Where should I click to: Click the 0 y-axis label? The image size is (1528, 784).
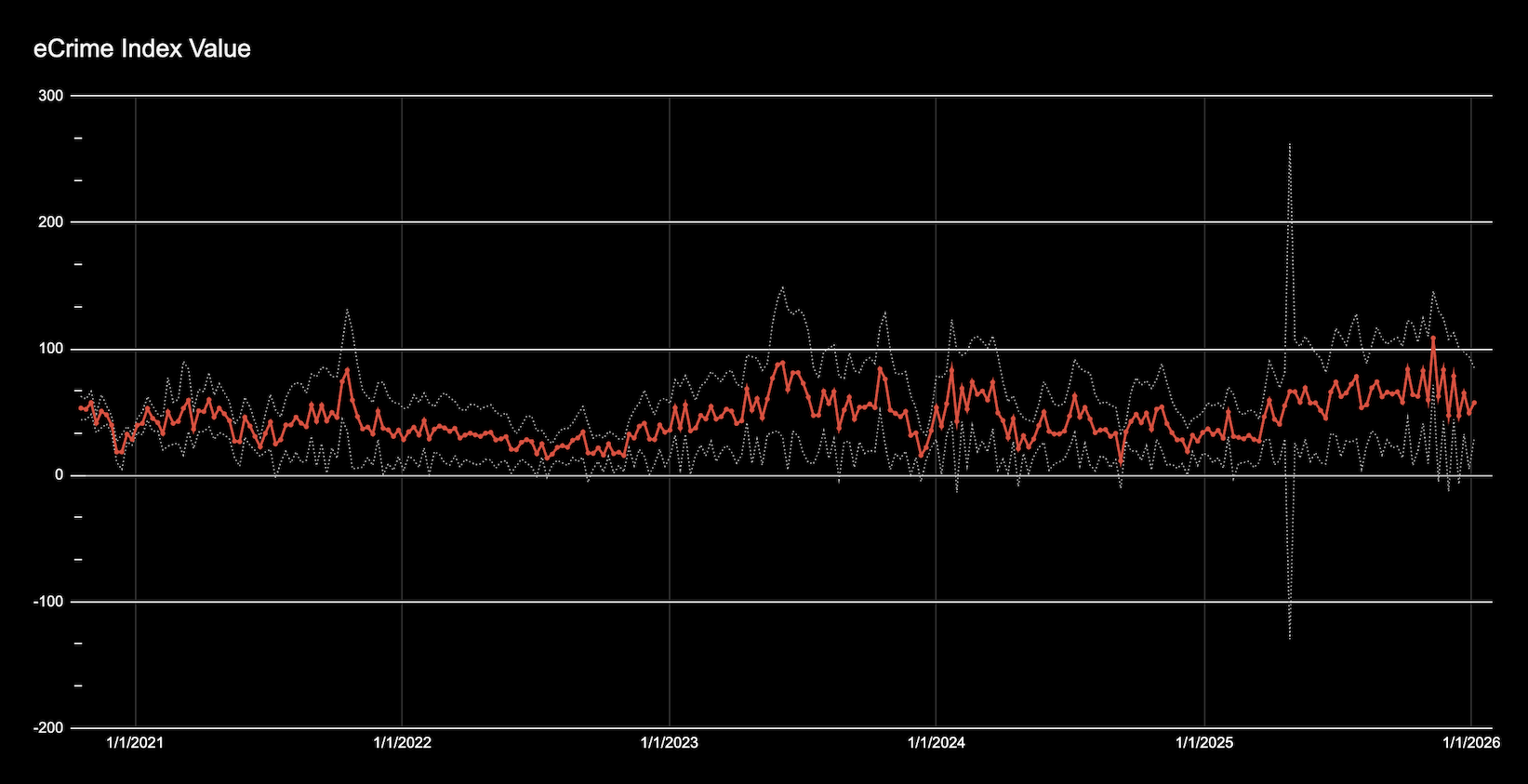[x=59, y=475]
